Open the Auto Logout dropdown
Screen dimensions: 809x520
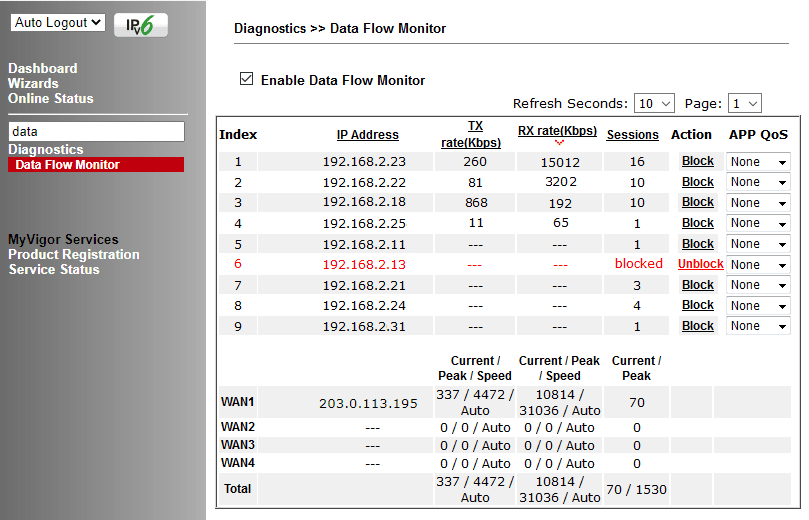(x=58, y=22)
